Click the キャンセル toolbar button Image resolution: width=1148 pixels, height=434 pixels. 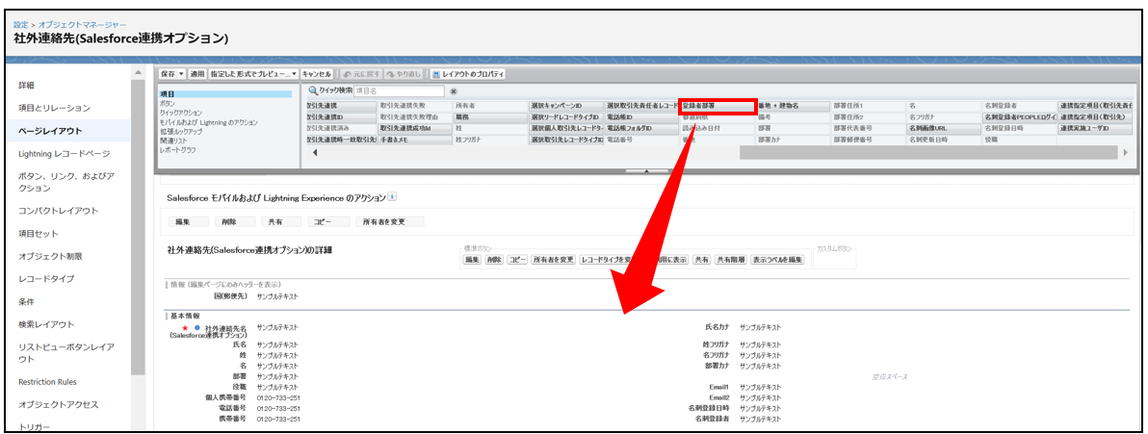tap(317, 74)
